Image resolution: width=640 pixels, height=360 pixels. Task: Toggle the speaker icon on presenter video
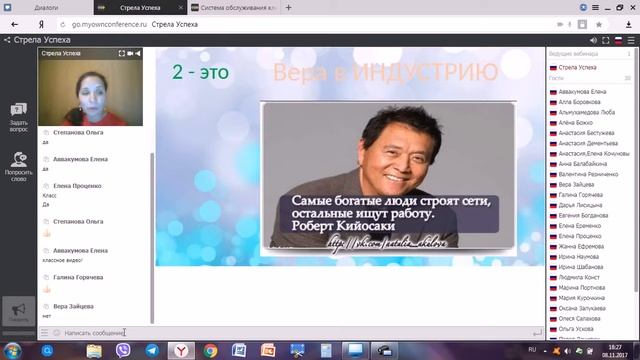[138, 53]
